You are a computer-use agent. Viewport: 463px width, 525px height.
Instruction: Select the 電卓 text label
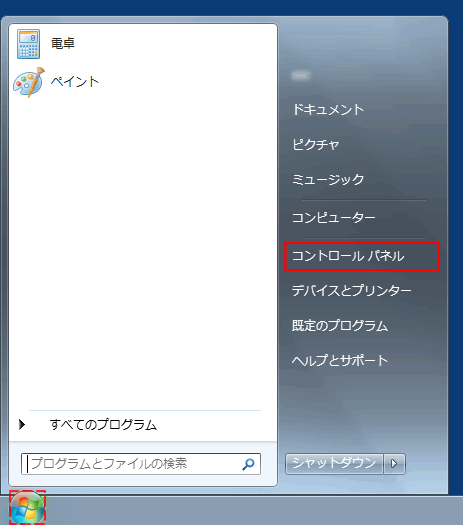tap(63, 44)
